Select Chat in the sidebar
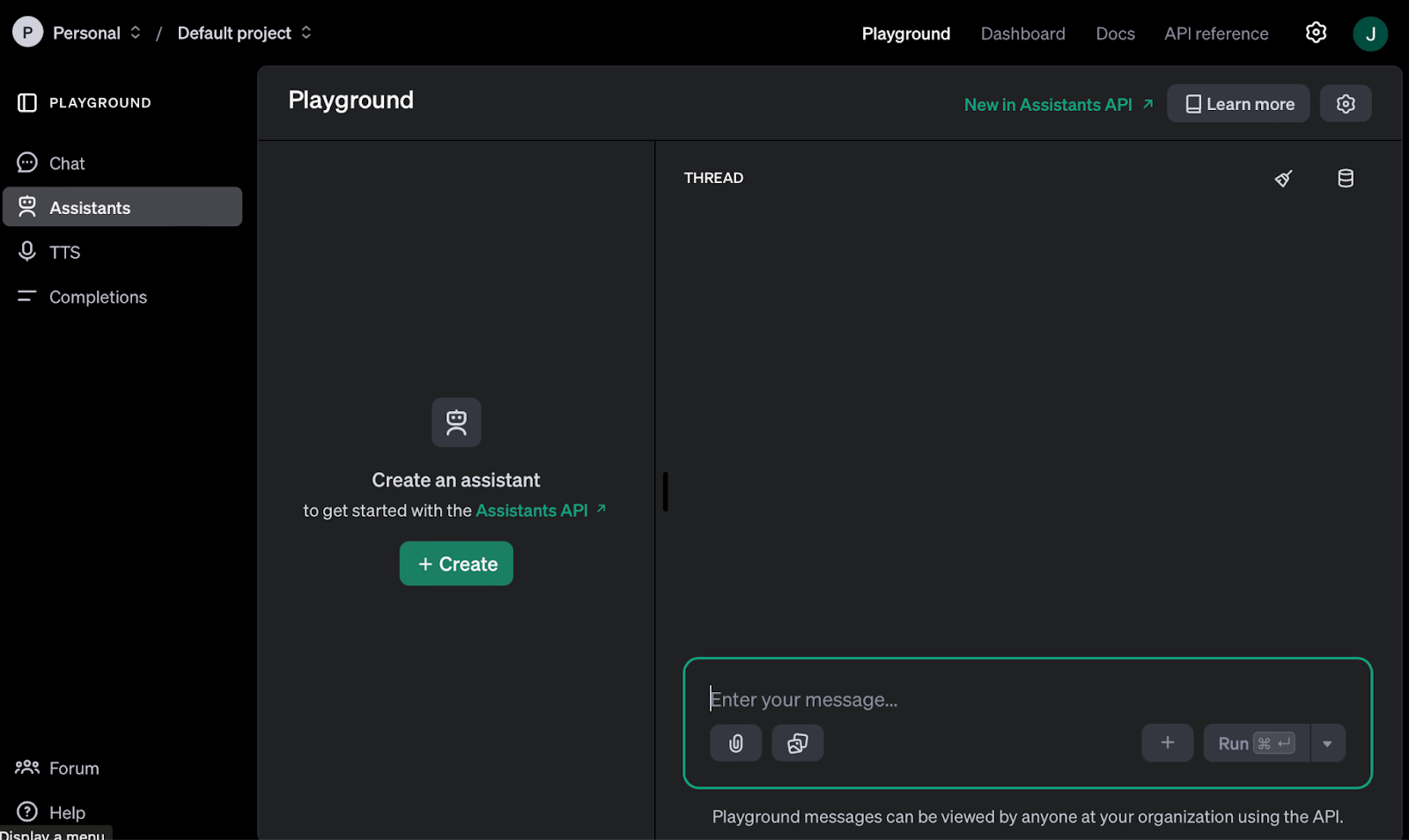The image size is (1409, 840). (122, 163)
